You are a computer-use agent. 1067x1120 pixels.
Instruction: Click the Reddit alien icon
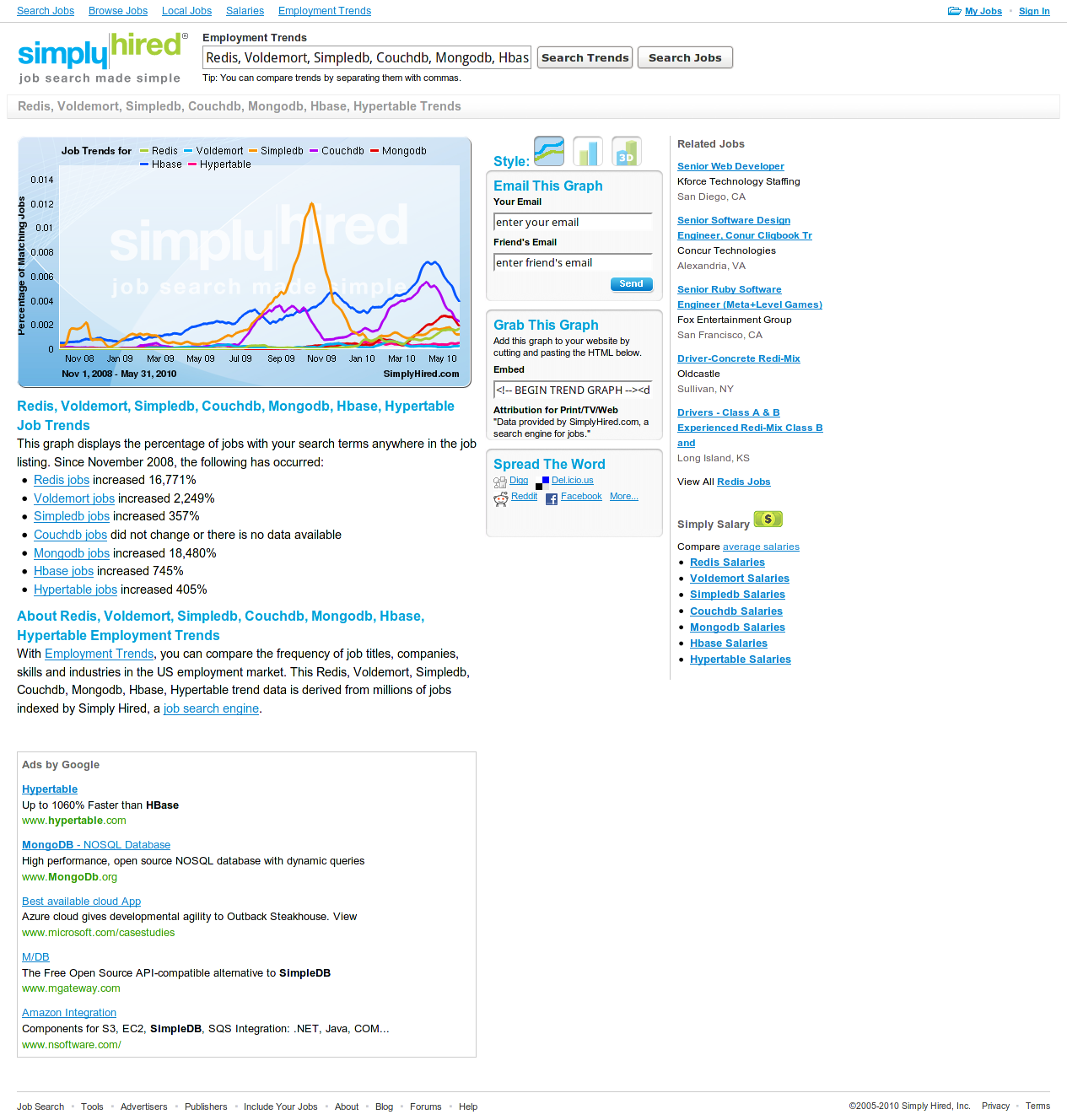click(501, 498)
